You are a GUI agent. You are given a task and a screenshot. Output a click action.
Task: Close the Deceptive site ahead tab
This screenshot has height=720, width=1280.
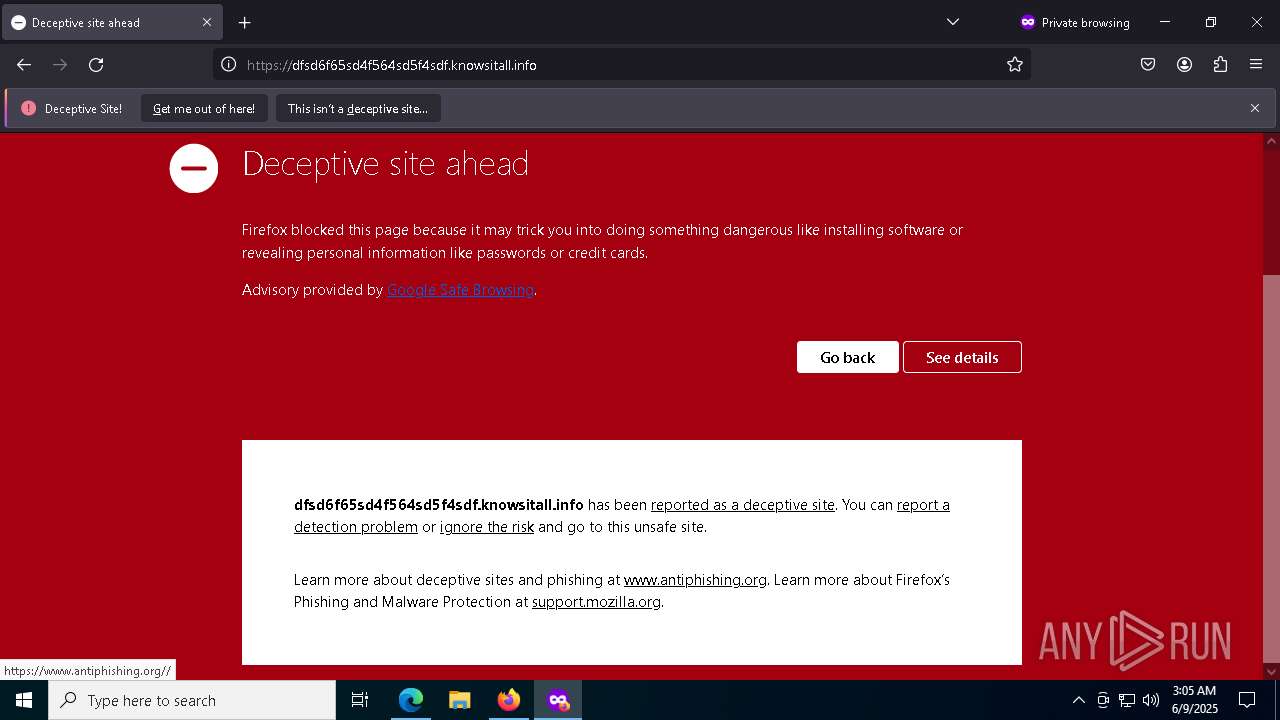click(207, 22)
